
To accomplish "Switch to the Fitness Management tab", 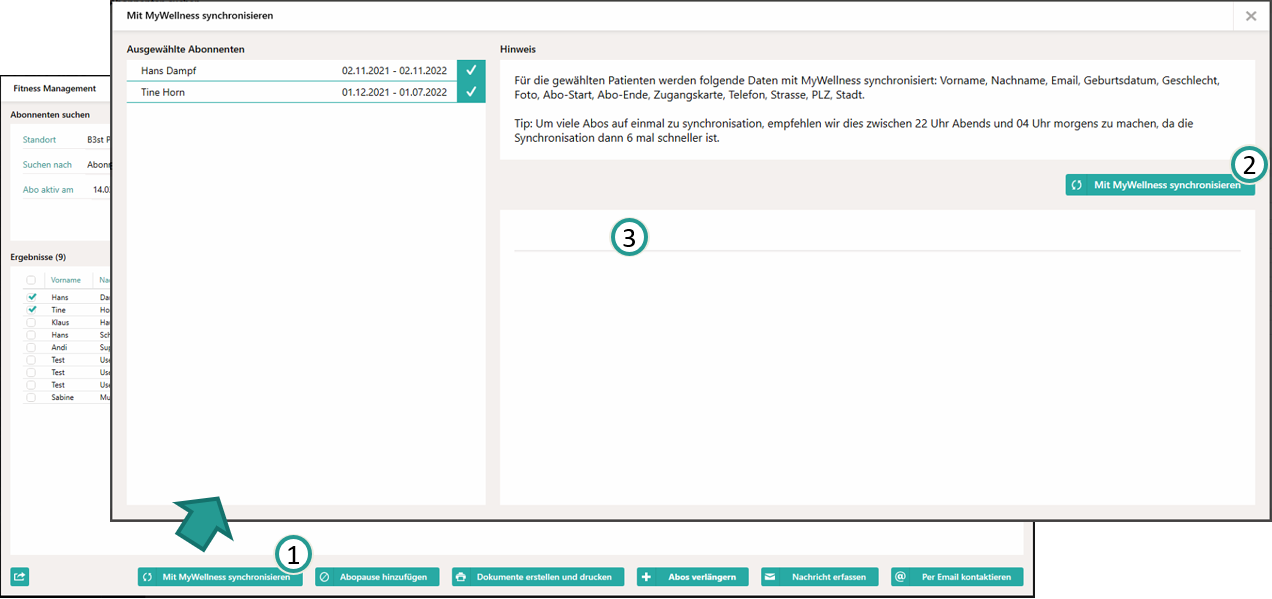I will pyautogui.click(x=55, y=88).
